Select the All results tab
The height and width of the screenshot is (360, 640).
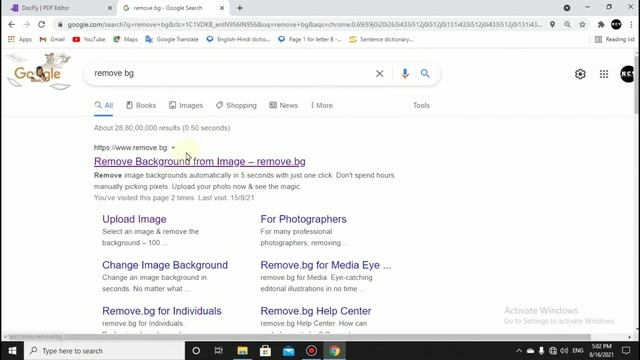(103, 105)
